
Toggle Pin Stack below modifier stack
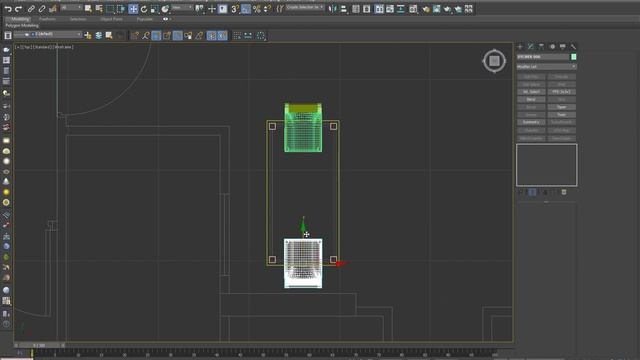click(x=521, y=192)
